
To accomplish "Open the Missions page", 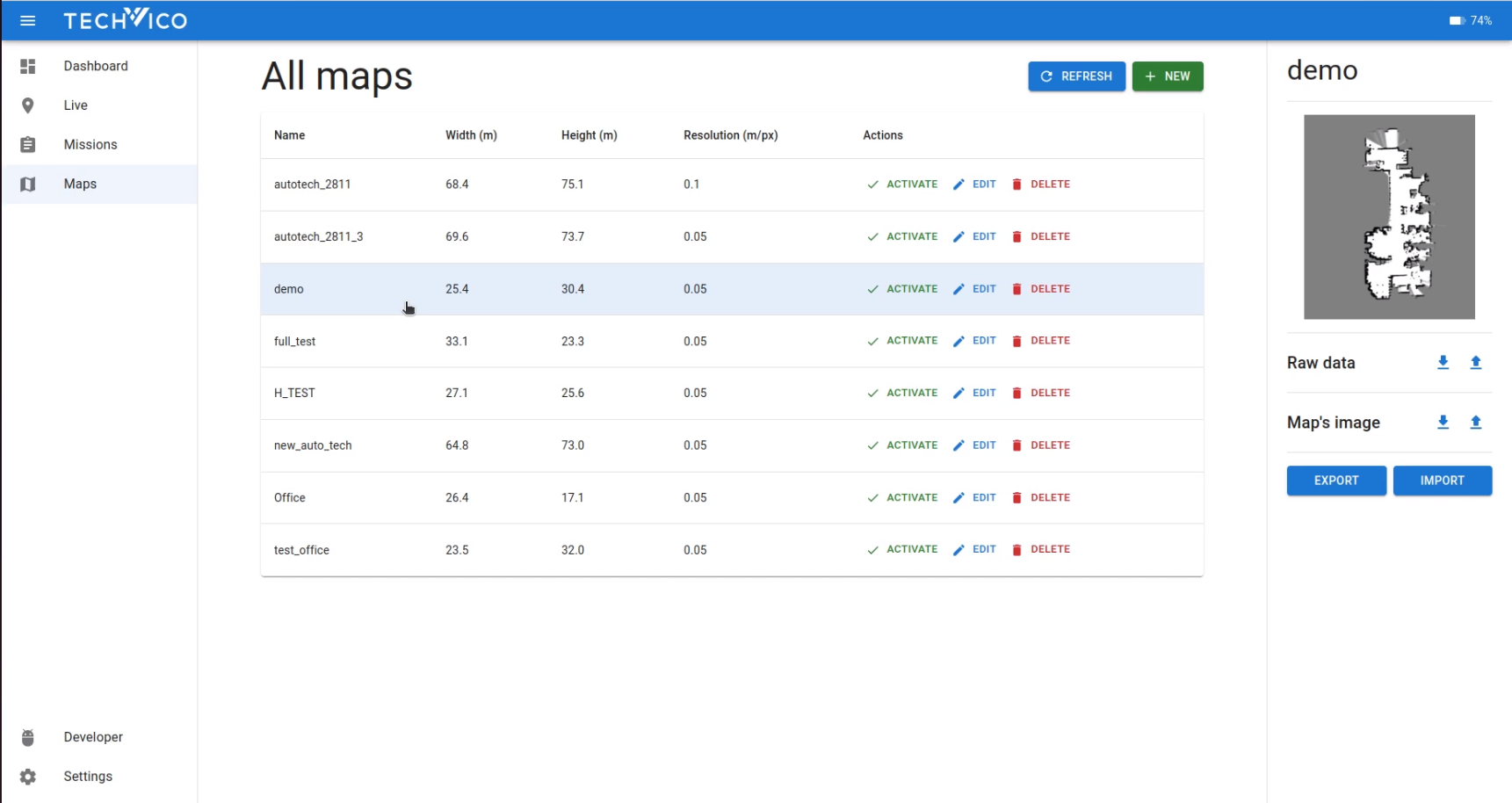I will coord(90,145).
